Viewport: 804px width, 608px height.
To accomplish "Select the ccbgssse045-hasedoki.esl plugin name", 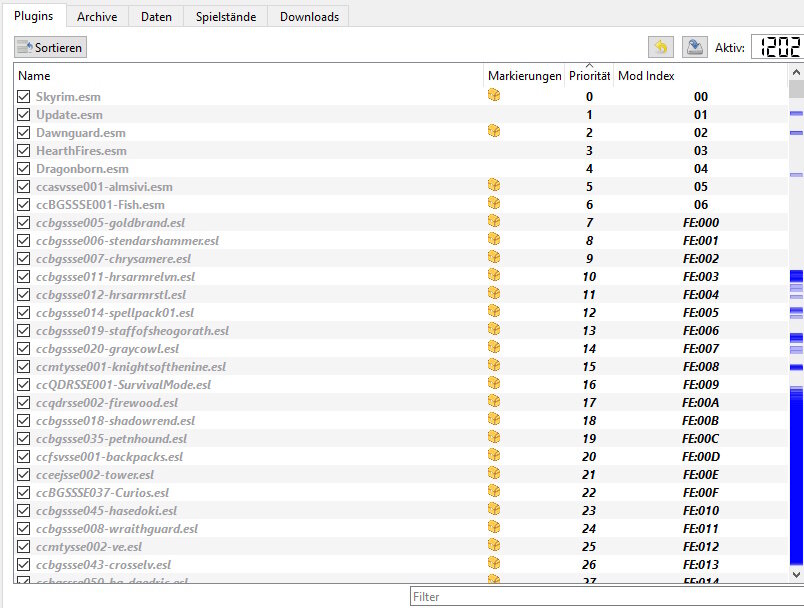I will coord(106,511).
